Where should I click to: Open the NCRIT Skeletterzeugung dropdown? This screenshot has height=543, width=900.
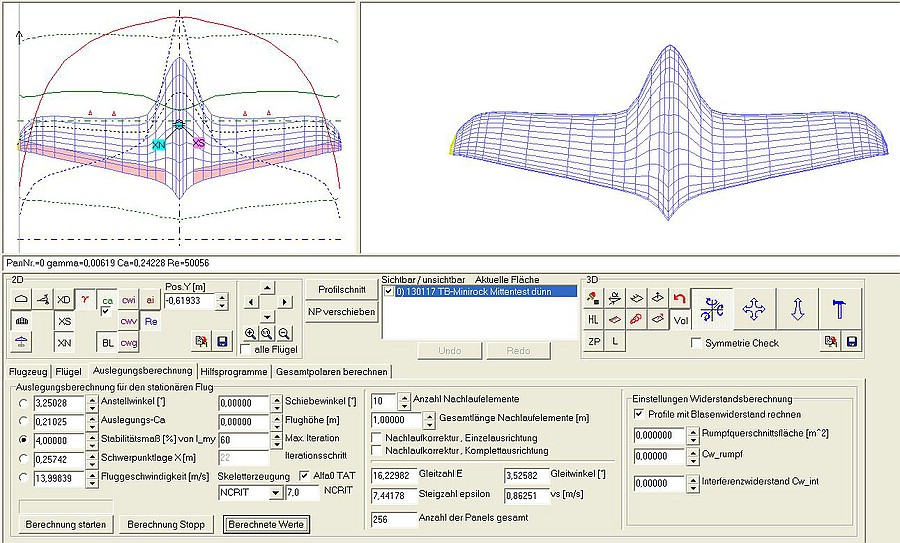[276, 493]
